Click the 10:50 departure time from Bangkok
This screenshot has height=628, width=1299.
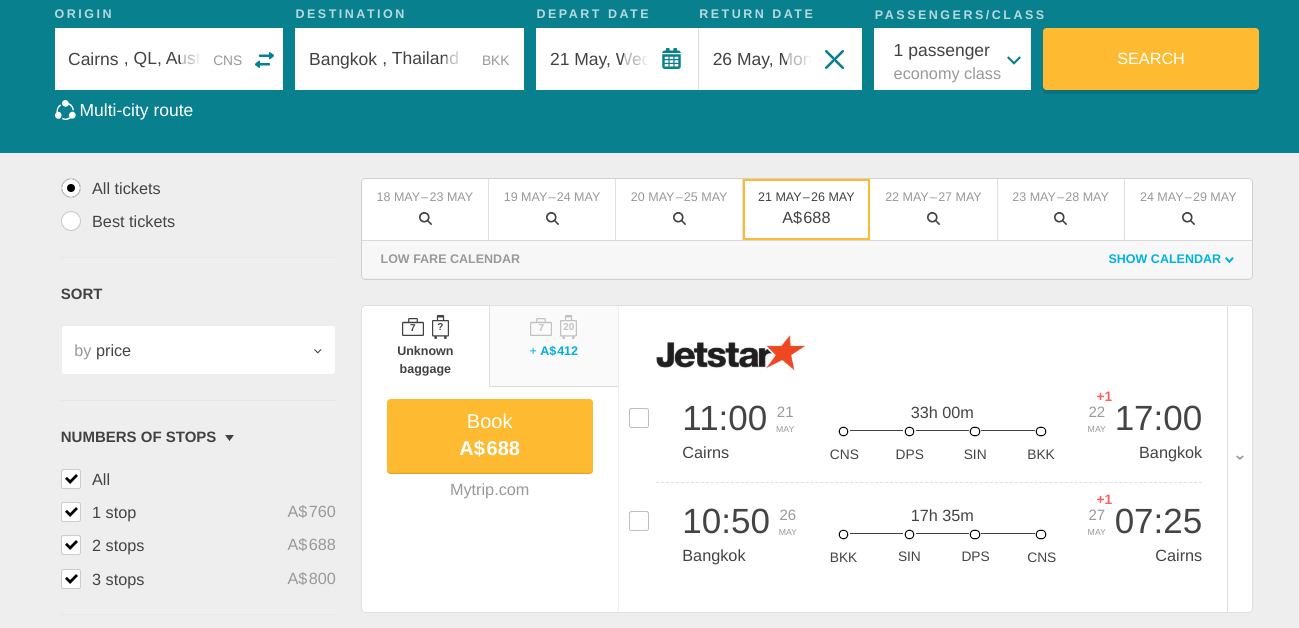[x=726, y=521]
